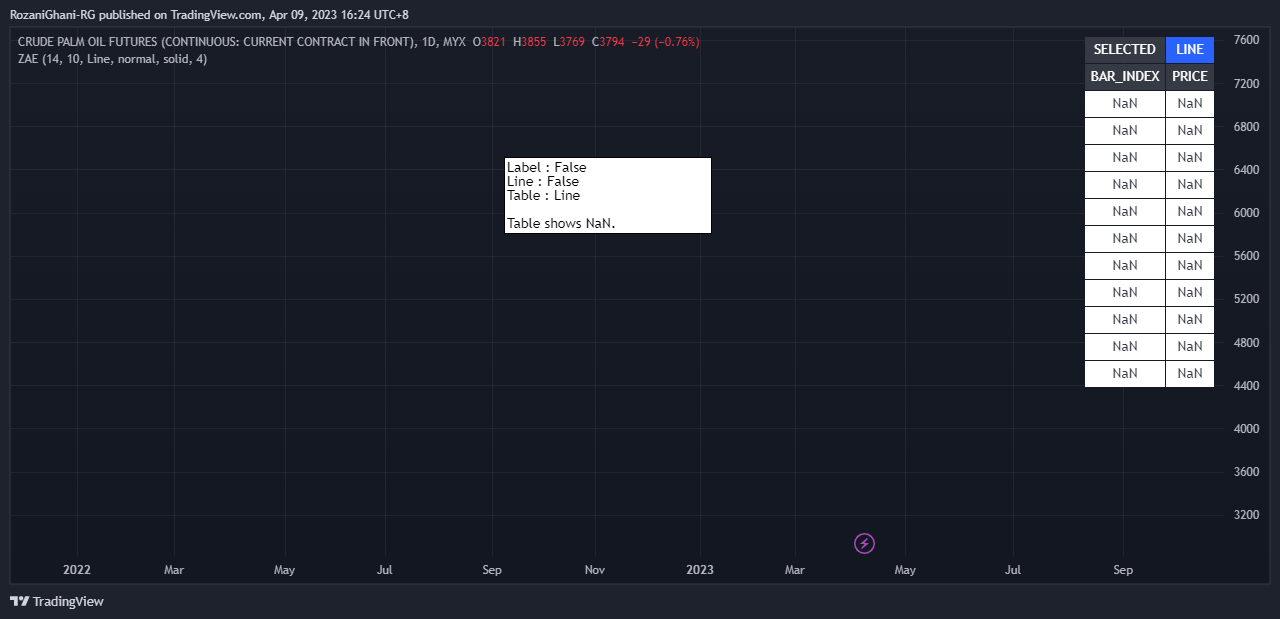Click the 3600 price axis label
The image size is (1280, 619).
click(x=1247, y=471)
